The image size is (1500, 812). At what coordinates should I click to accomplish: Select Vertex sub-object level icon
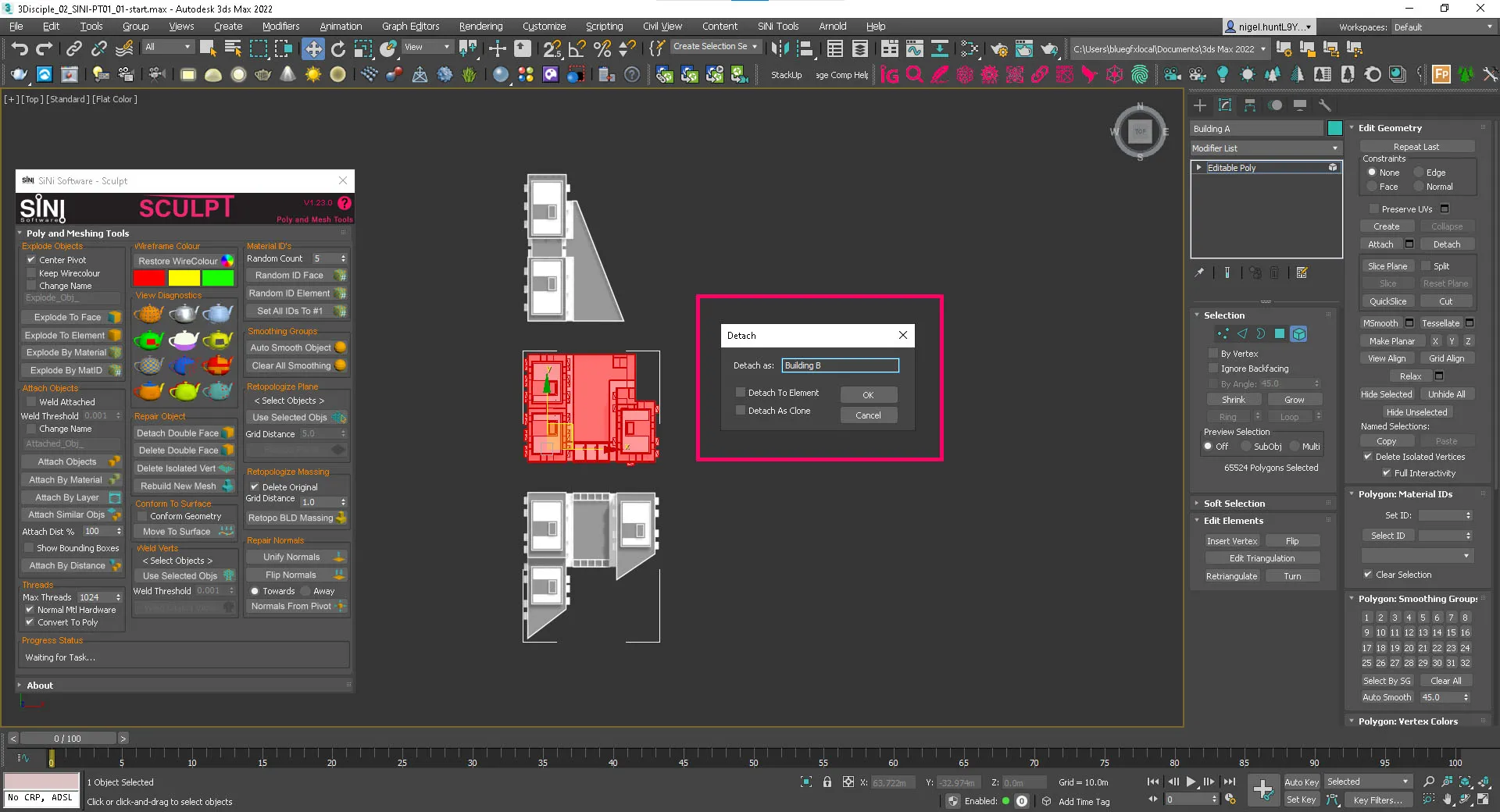(1223, 334)
